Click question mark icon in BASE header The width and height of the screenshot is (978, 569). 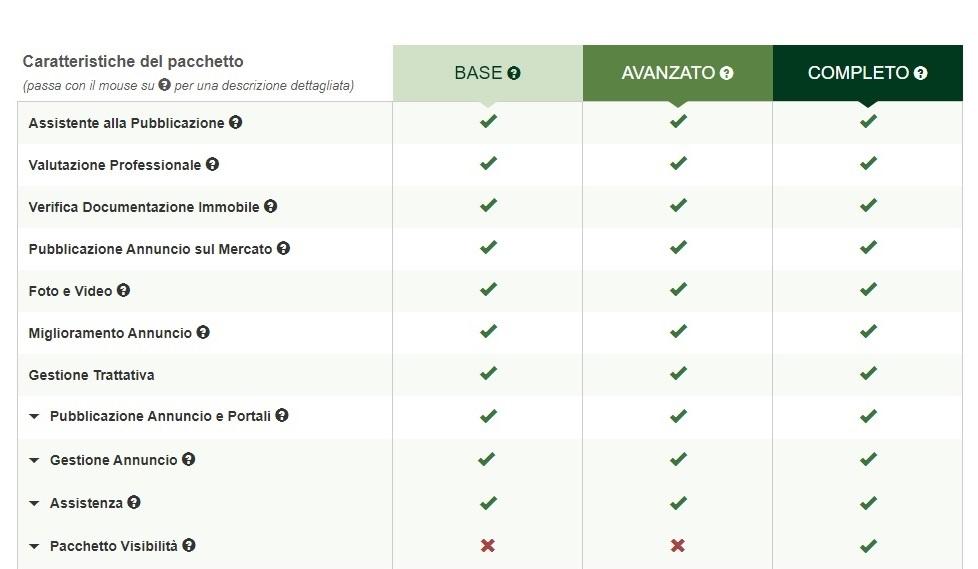click(x=513, y=73)
